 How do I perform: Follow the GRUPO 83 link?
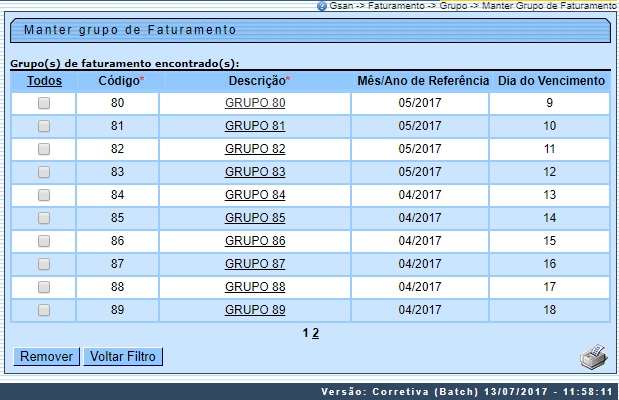255,172
